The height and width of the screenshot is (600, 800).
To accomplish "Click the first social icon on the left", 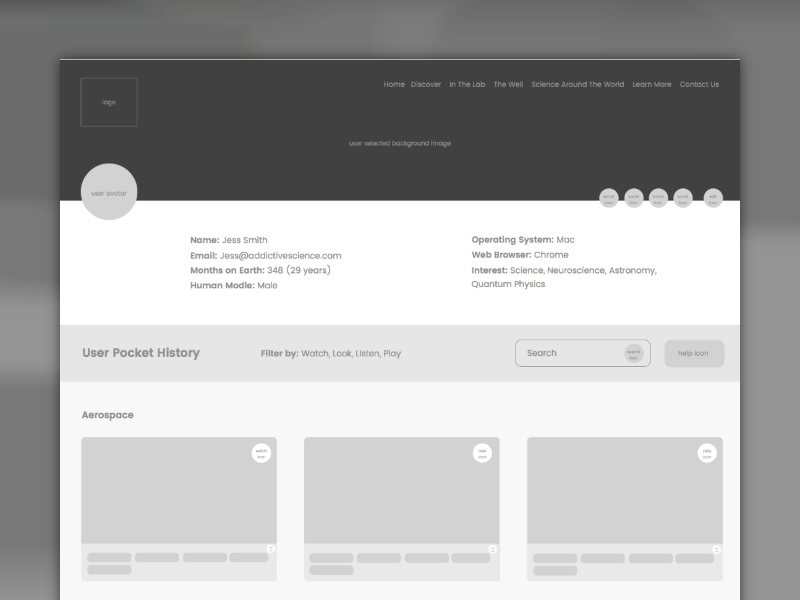I will pyautogui.click(x=608, y=198).
